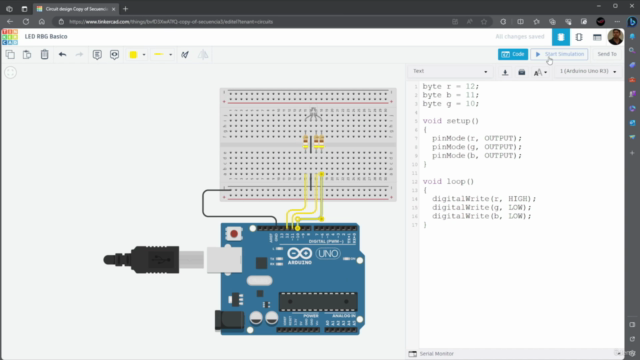Expand the wire type dropdown arrow
Image resolution: width=640 pixels, height=360 pixels.
click(171, 55)
